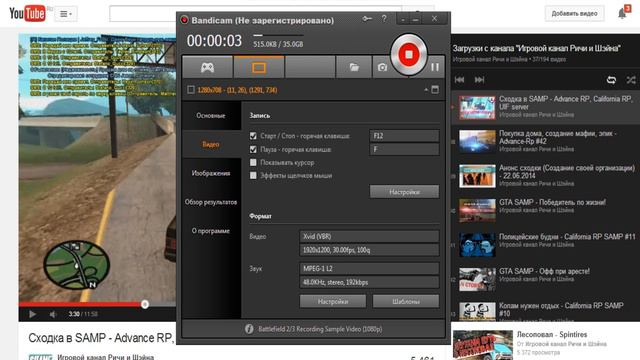The height and width of the screenshot is (360, 640).
Task: Mute the YouTube video volume
Action: point(53,314)
